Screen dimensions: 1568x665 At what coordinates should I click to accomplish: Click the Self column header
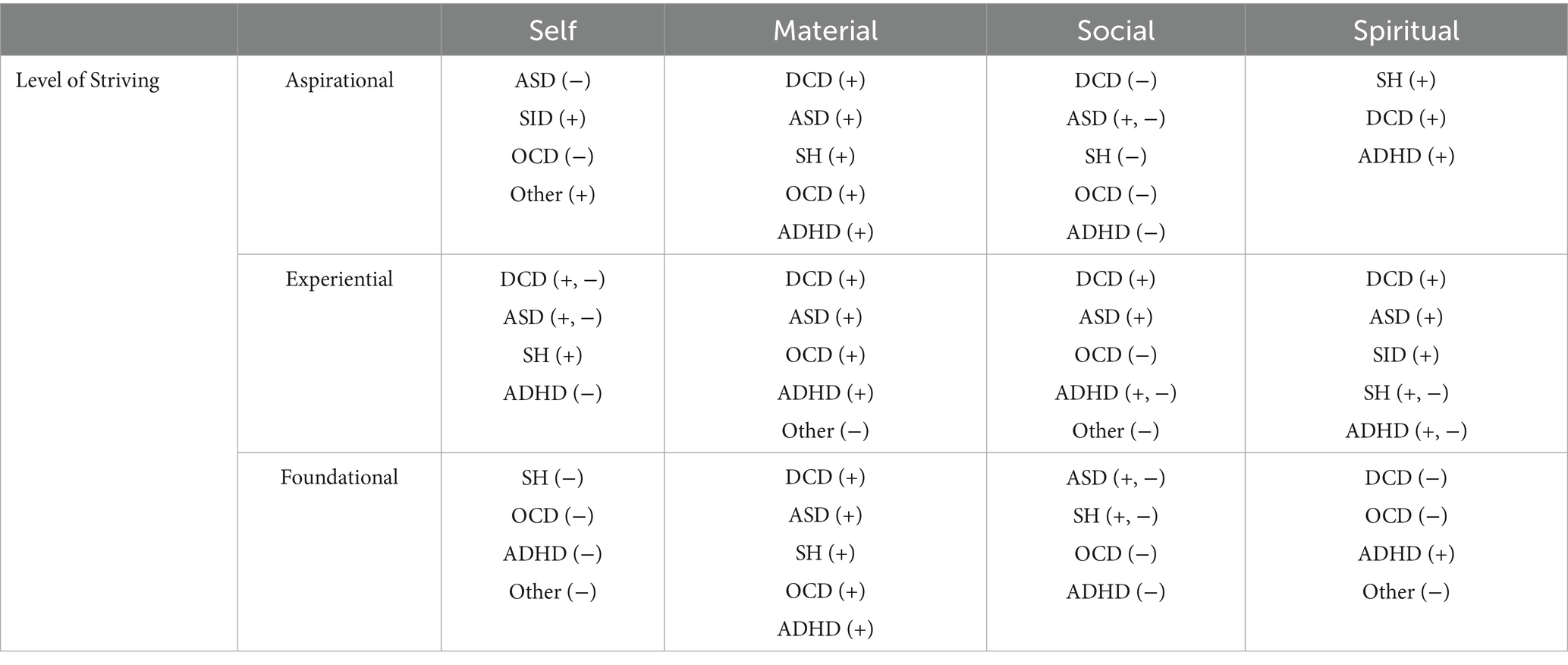click(x=552, y=30)
